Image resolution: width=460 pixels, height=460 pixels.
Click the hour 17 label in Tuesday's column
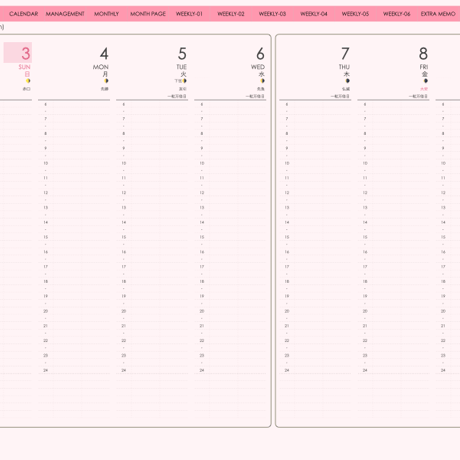tap(124, 267)
